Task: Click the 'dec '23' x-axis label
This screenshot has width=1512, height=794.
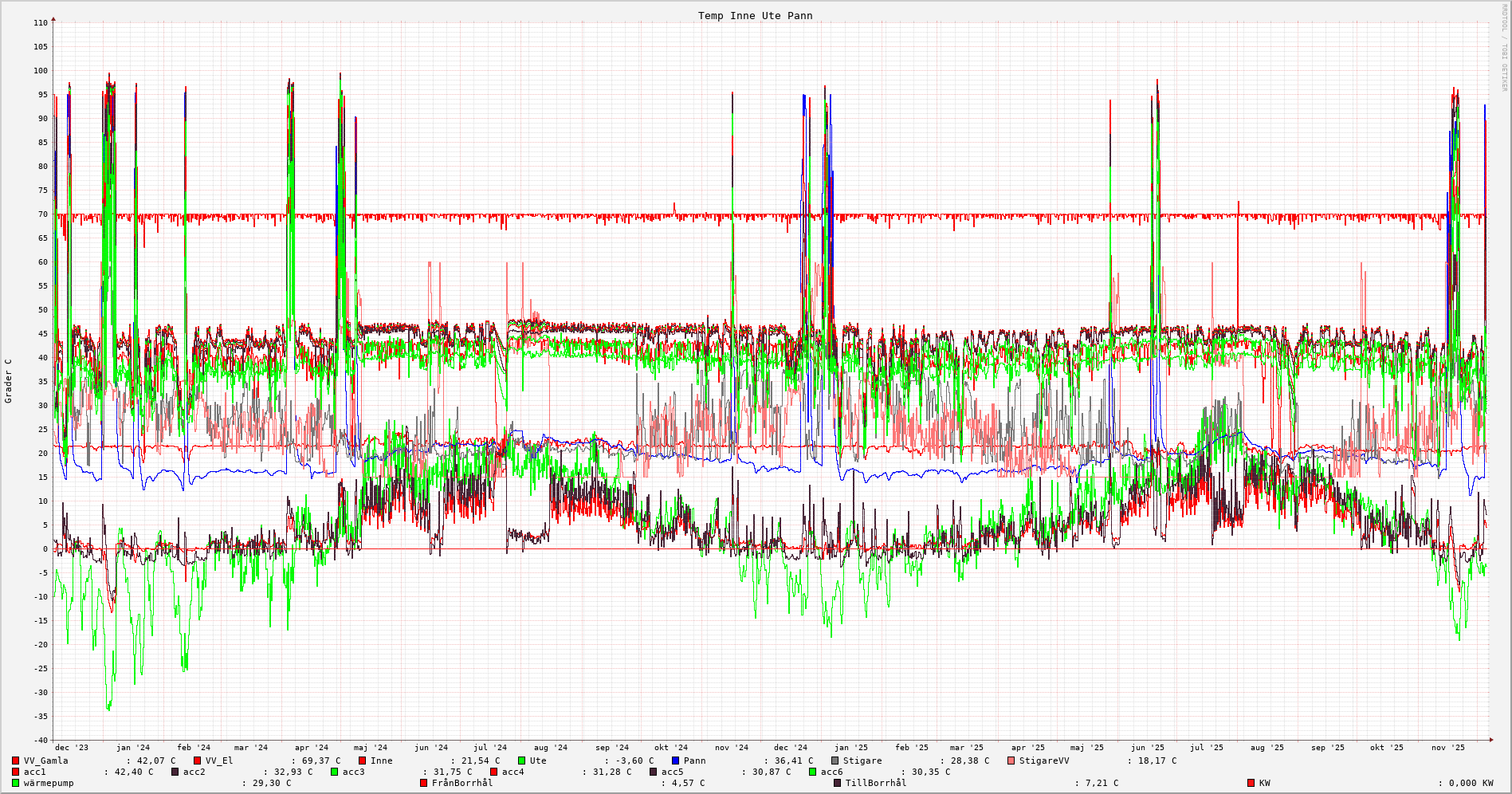Action: click(x=72, y=748)
